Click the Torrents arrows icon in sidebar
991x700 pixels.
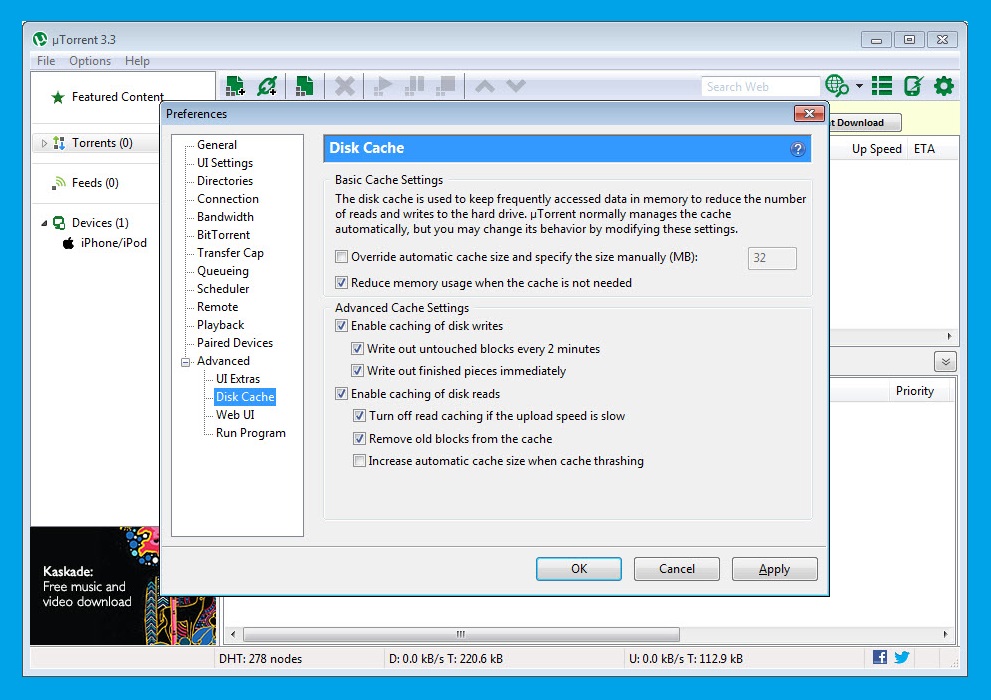click(59, 143)
